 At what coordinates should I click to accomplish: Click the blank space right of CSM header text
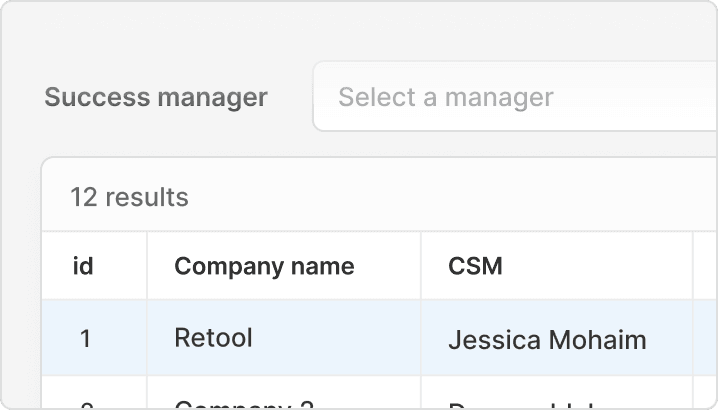click(600, 266)
